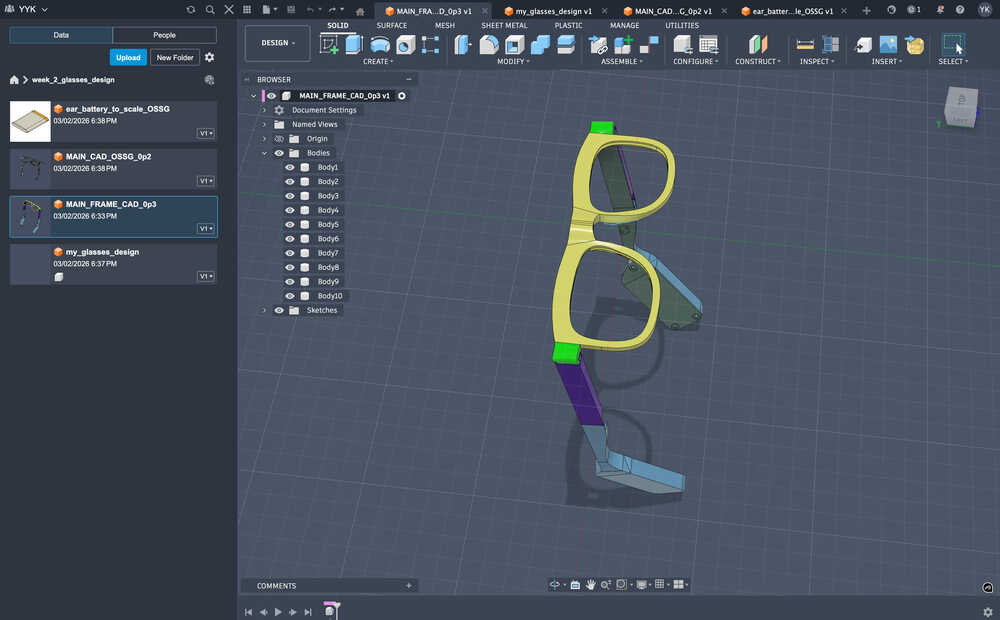Viewport: 1000px width, 620px height.
Task: Expand the Named Views folder
Action: 263,124
